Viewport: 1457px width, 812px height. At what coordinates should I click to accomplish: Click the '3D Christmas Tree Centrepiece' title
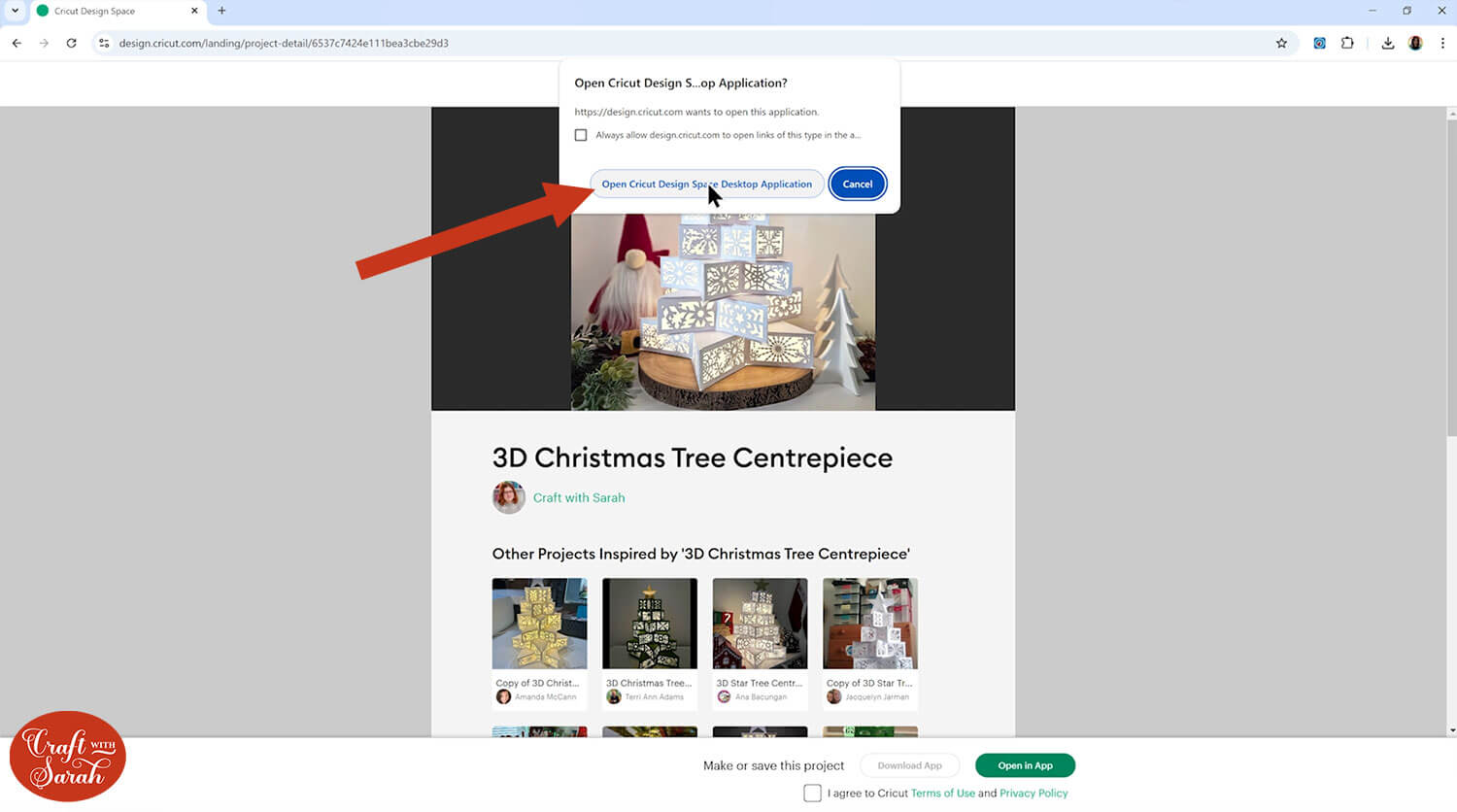(693, 458)
